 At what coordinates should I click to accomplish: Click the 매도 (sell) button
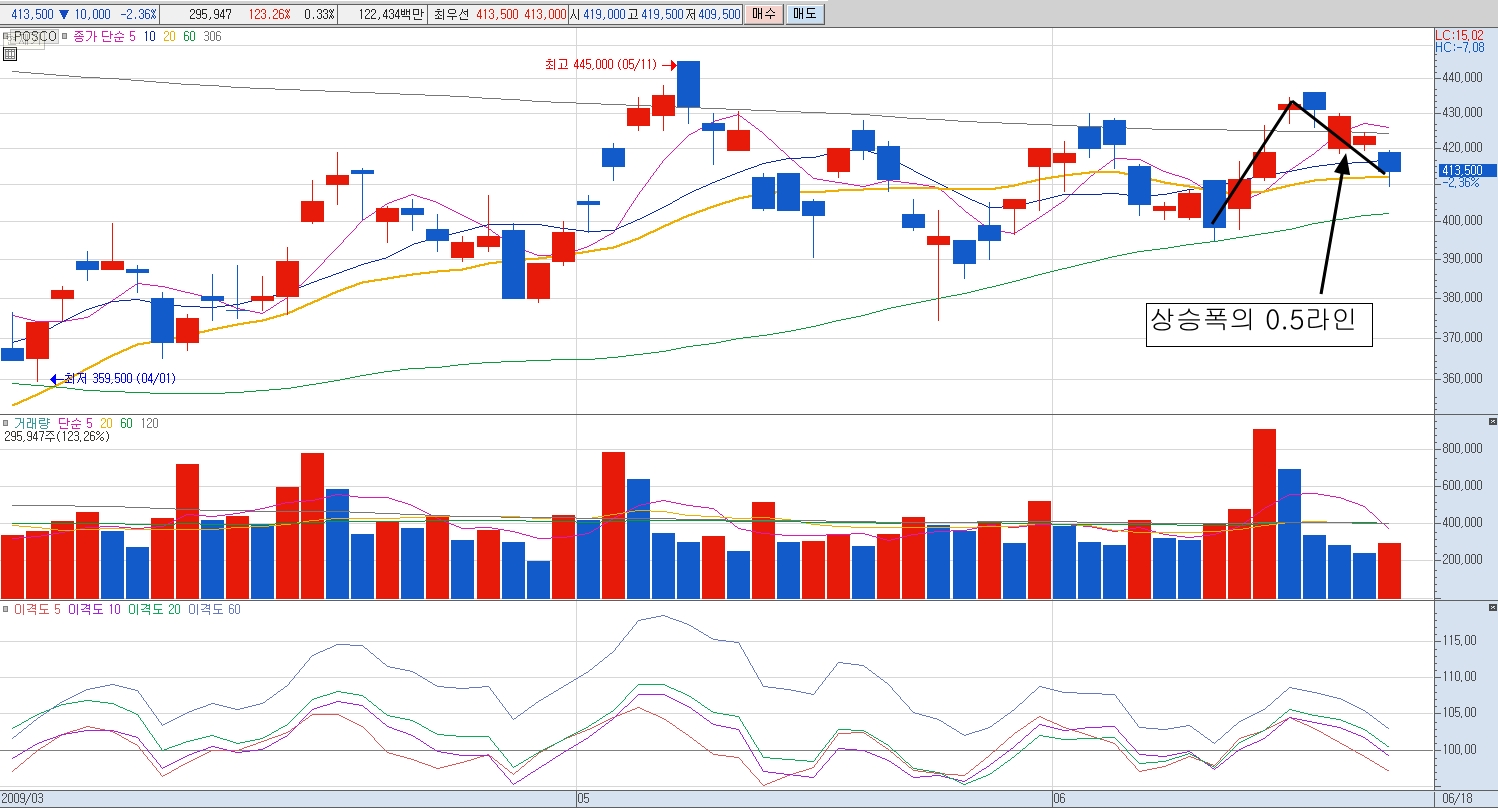coord(805,14)
